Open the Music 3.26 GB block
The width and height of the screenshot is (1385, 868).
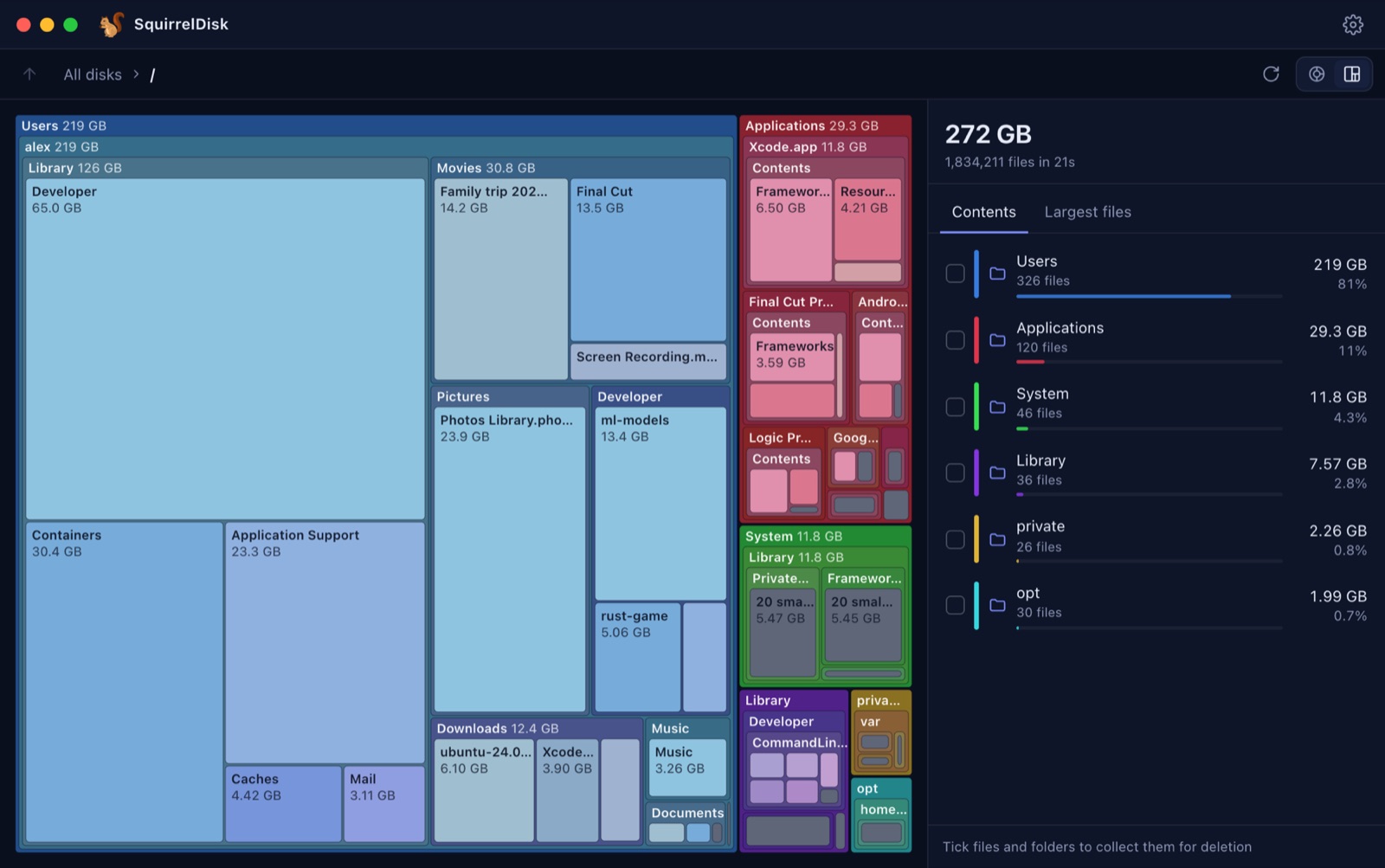click(x=687, y=768)
